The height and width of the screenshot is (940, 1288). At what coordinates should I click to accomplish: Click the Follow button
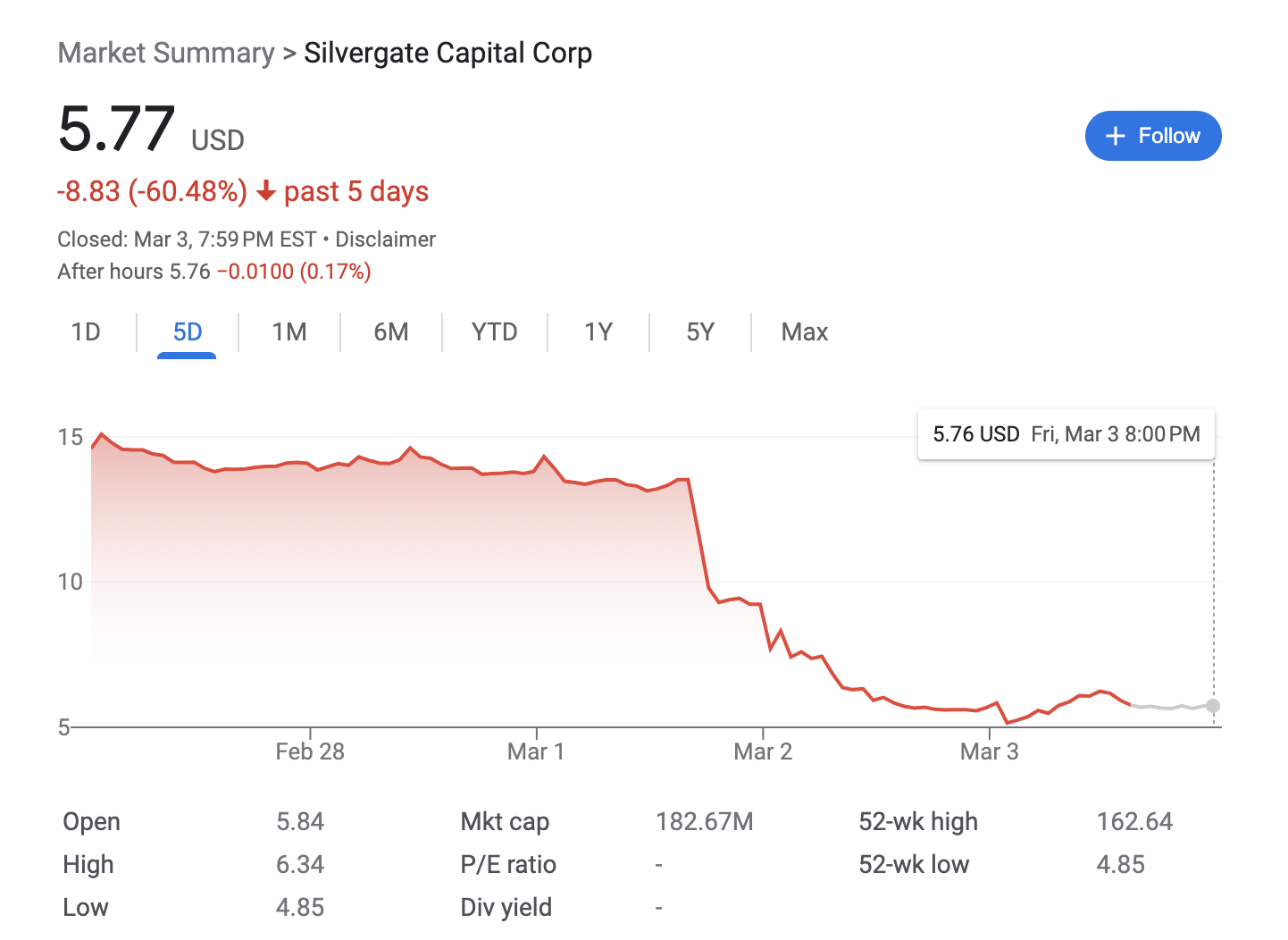click(x=1152, y=136)
